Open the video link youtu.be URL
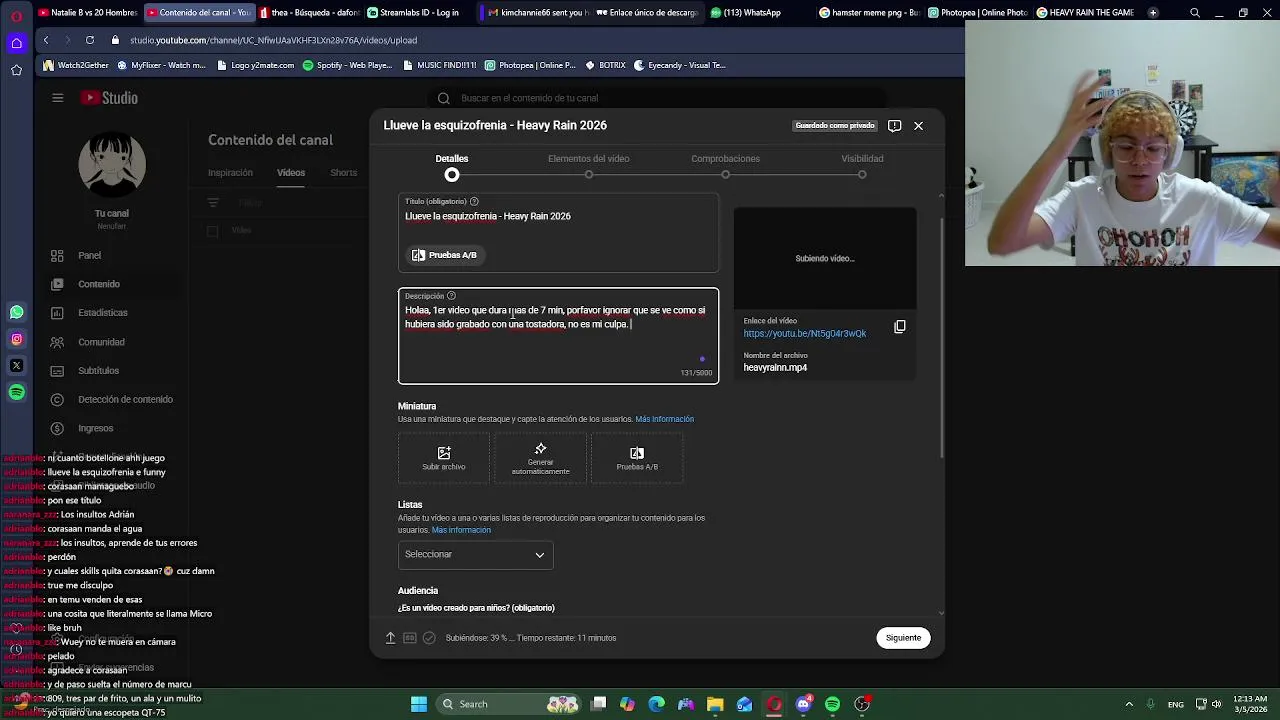The width and height of the screenshot is (1280, 720). click(x=805, y=333)
